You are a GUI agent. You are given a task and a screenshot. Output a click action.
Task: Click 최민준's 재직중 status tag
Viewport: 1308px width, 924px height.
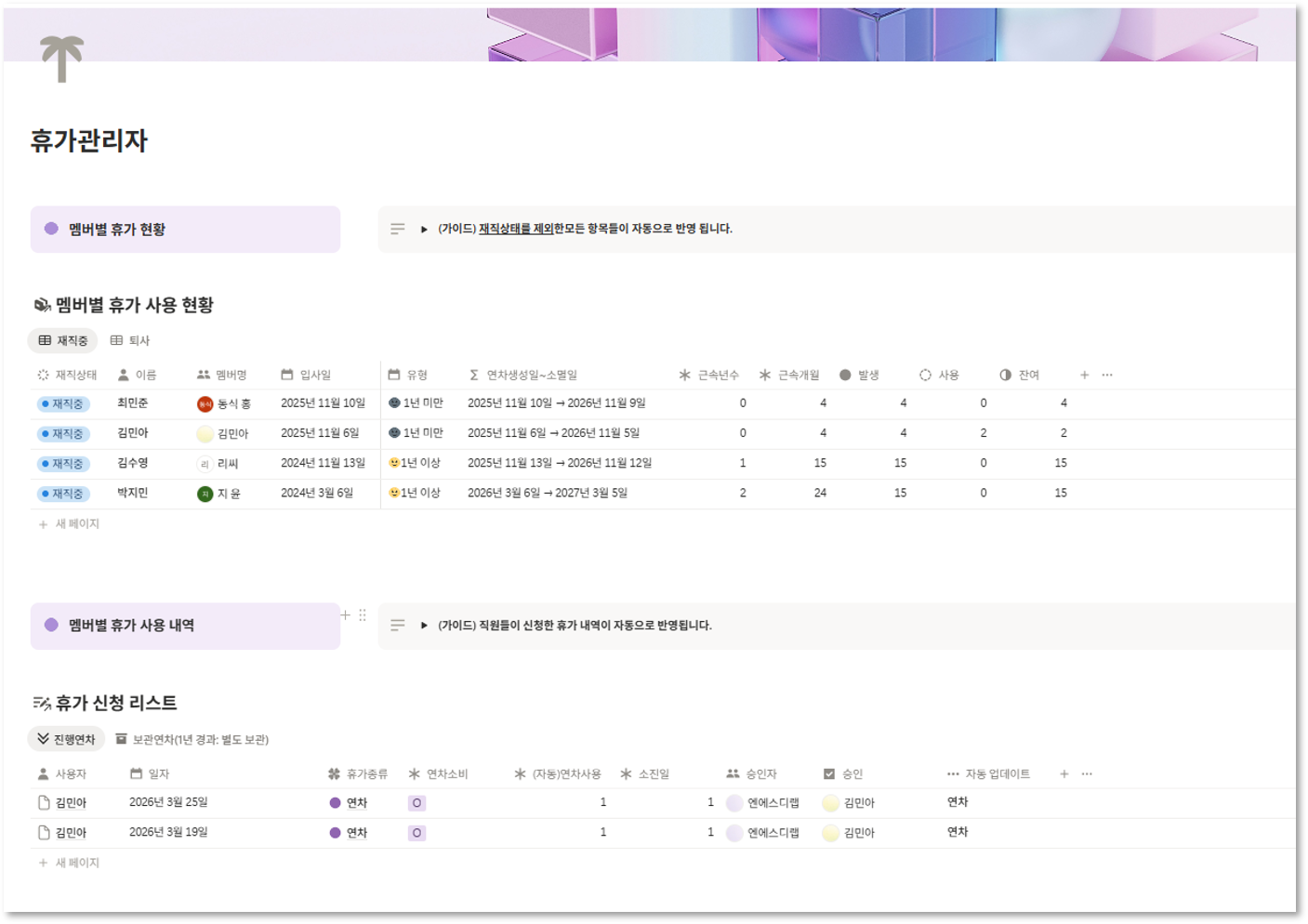63,404
